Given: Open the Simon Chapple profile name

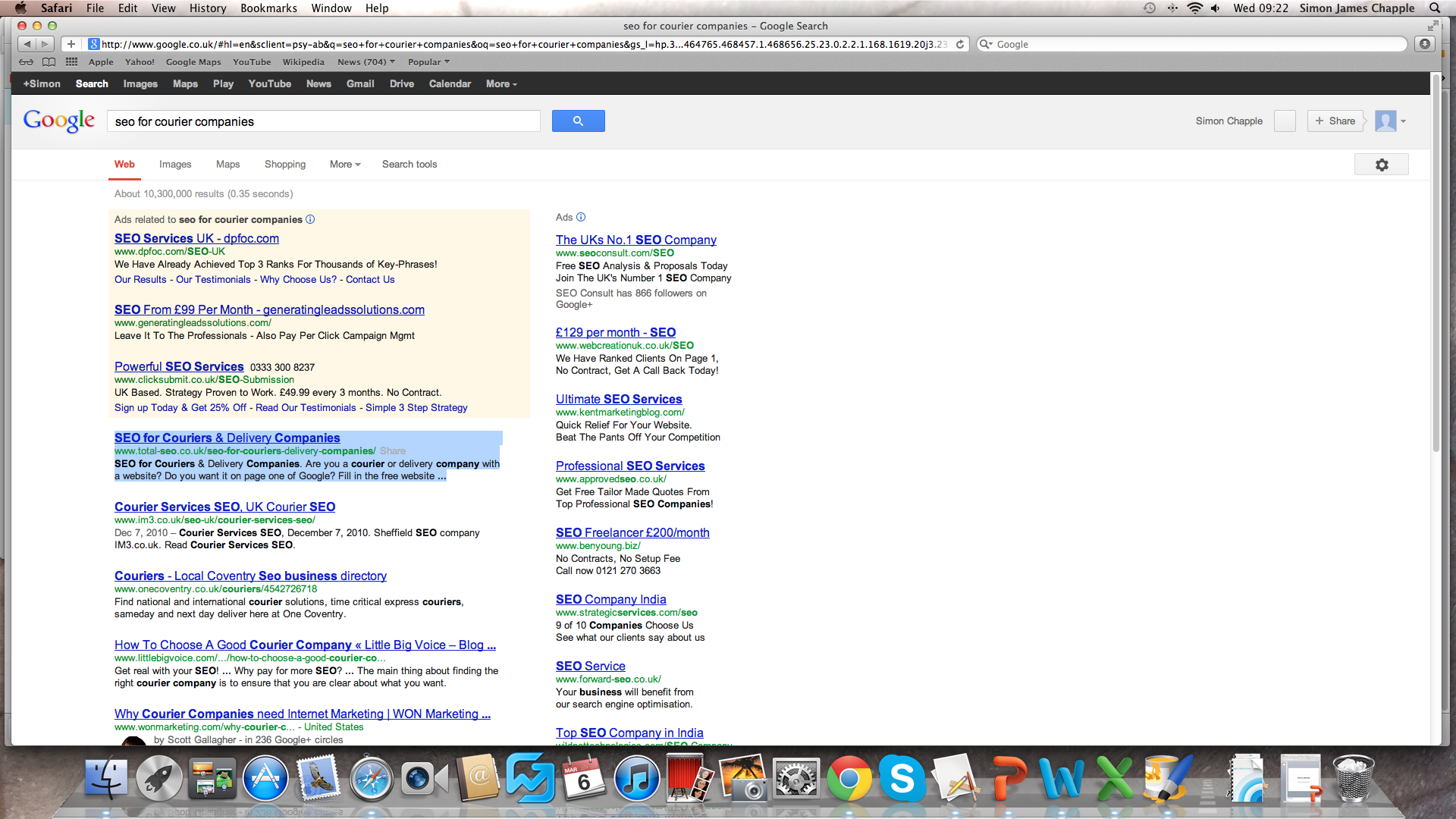Looking at the screenshot, I should click(x=1228, y=121).
